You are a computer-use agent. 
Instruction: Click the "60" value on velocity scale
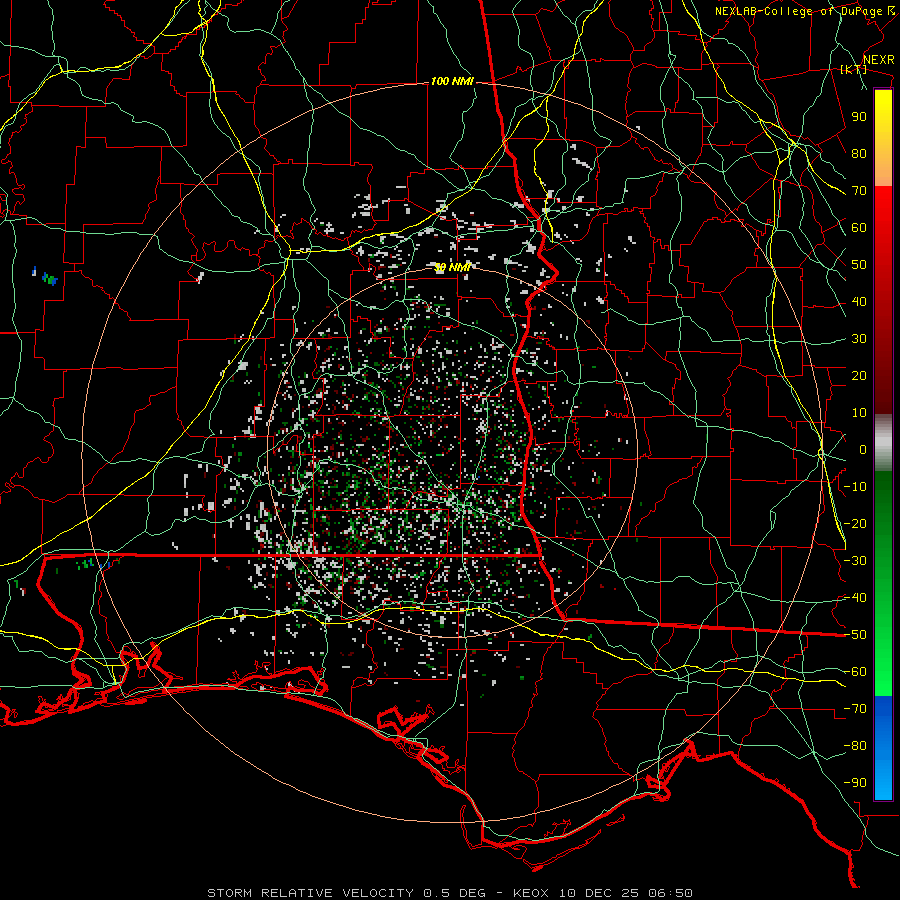click(859, 227)
